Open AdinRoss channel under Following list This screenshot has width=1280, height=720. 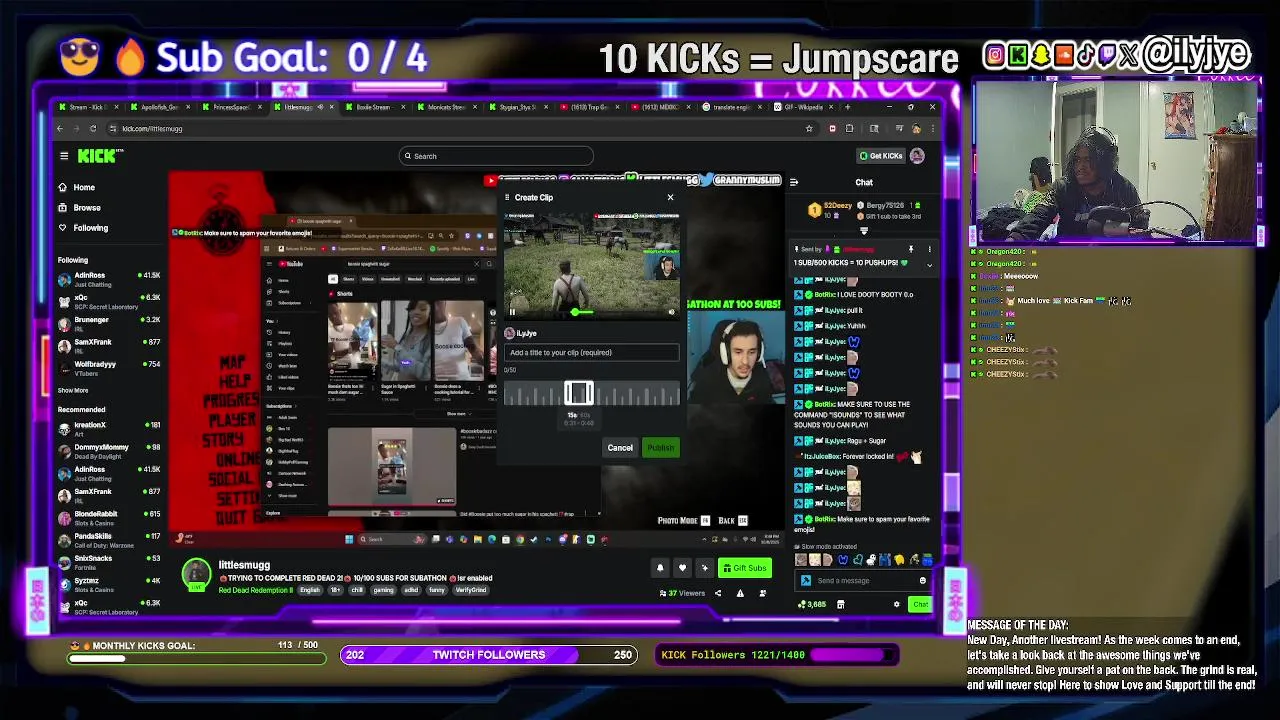click(x=108, y=279)
